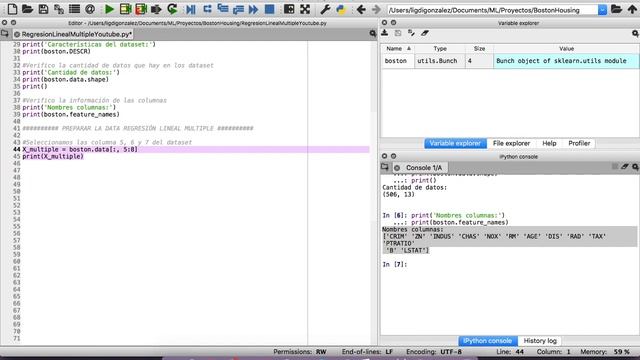Remove all variables eraser icon in Variable explorer
This screenshot has width=640, height=360.
[425, 33]
